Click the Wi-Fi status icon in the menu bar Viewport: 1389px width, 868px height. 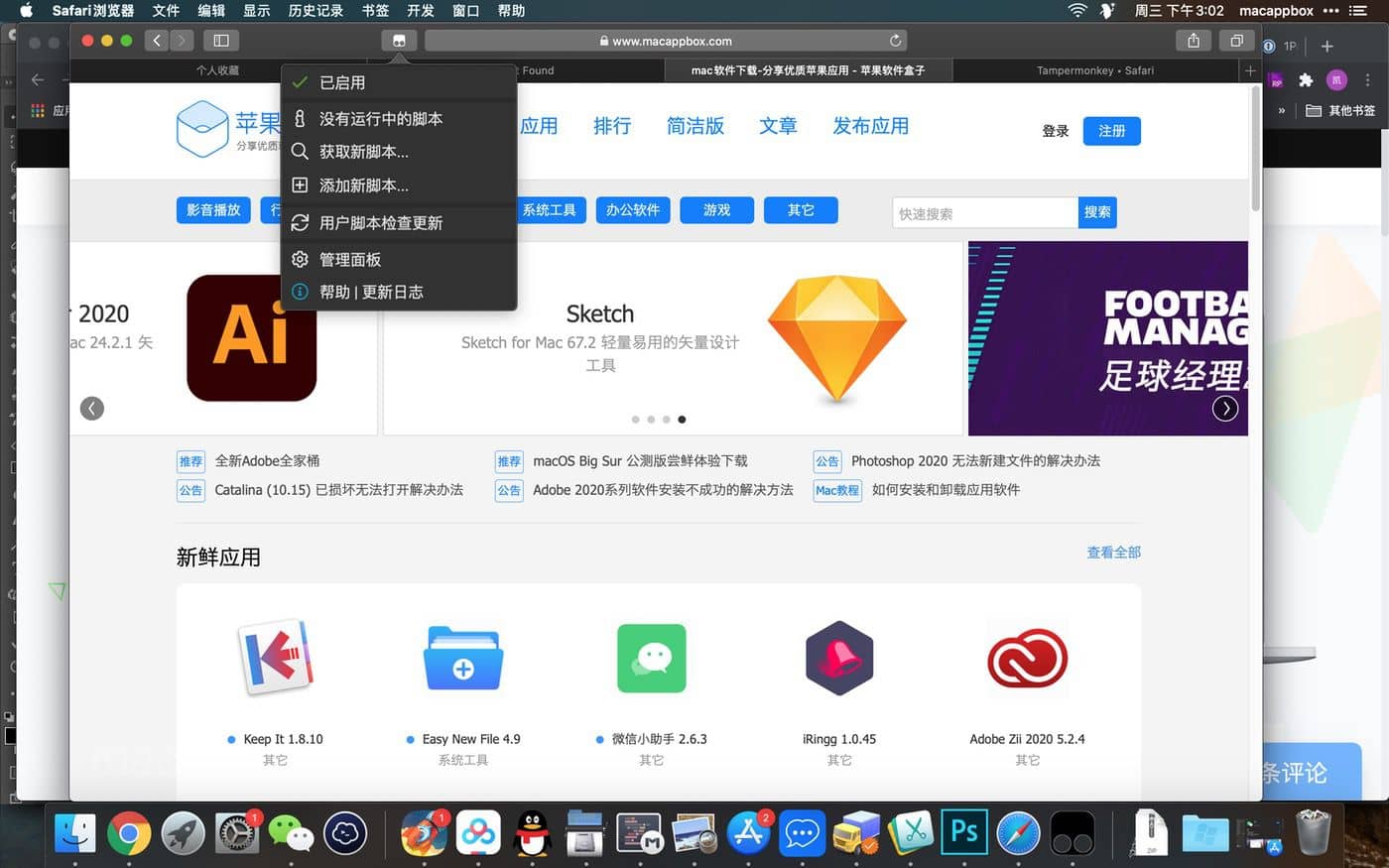(x=1077, y=11)
